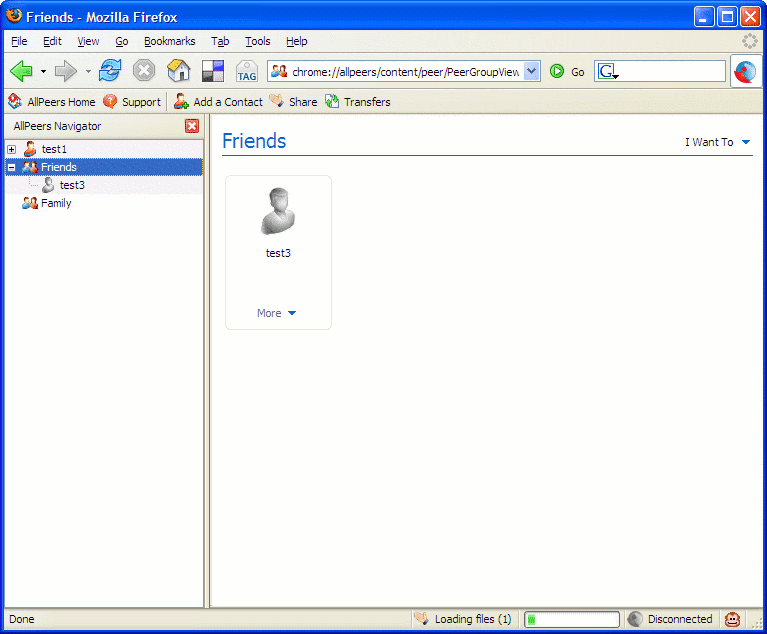767x634 pixels.
Task: Click the Done status bar text
Action: coord(22,619)
